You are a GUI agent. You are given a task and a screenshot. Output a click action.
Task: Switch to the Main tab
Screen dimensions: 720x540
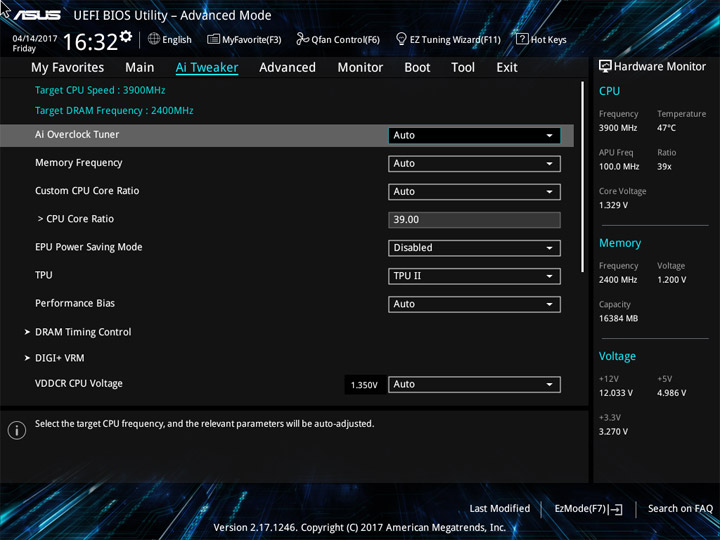(x=140, y=68)
